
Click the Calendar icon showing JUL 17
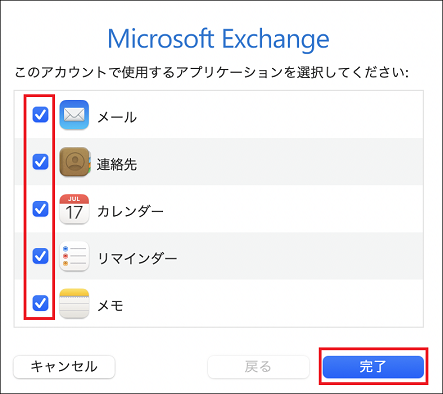74,209
